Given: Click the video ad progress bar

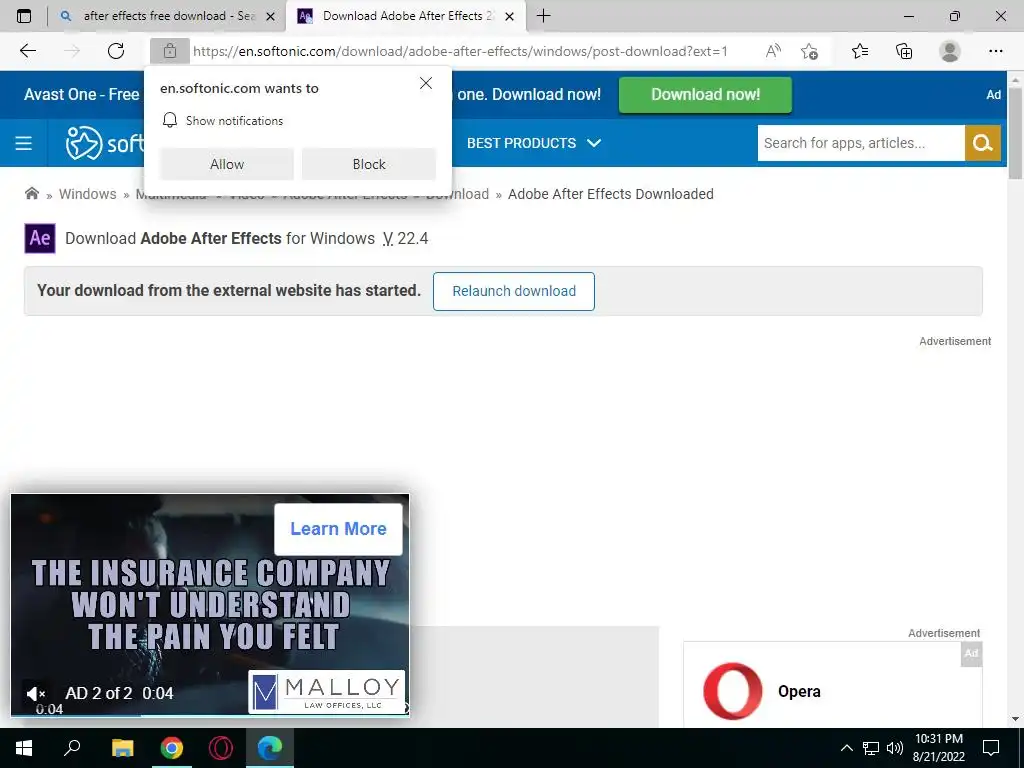Looking at the screenshot, I should coord(210,715).
